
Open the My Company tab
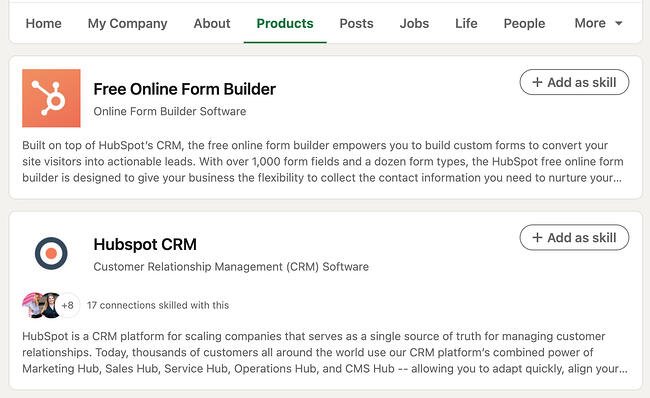(x=128, y=24)
